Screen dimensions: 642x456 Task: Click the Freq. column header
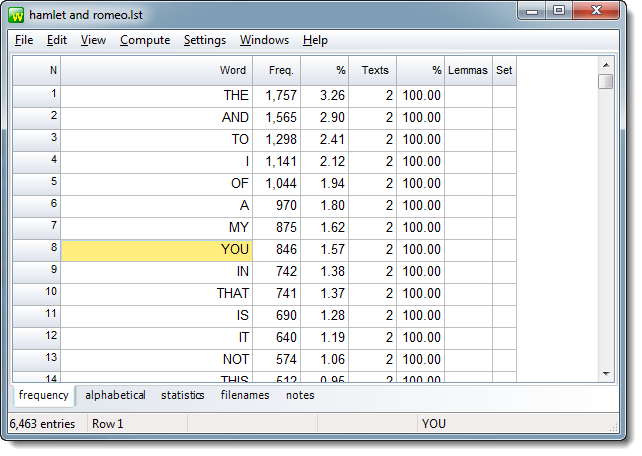(x=277, y=70)
